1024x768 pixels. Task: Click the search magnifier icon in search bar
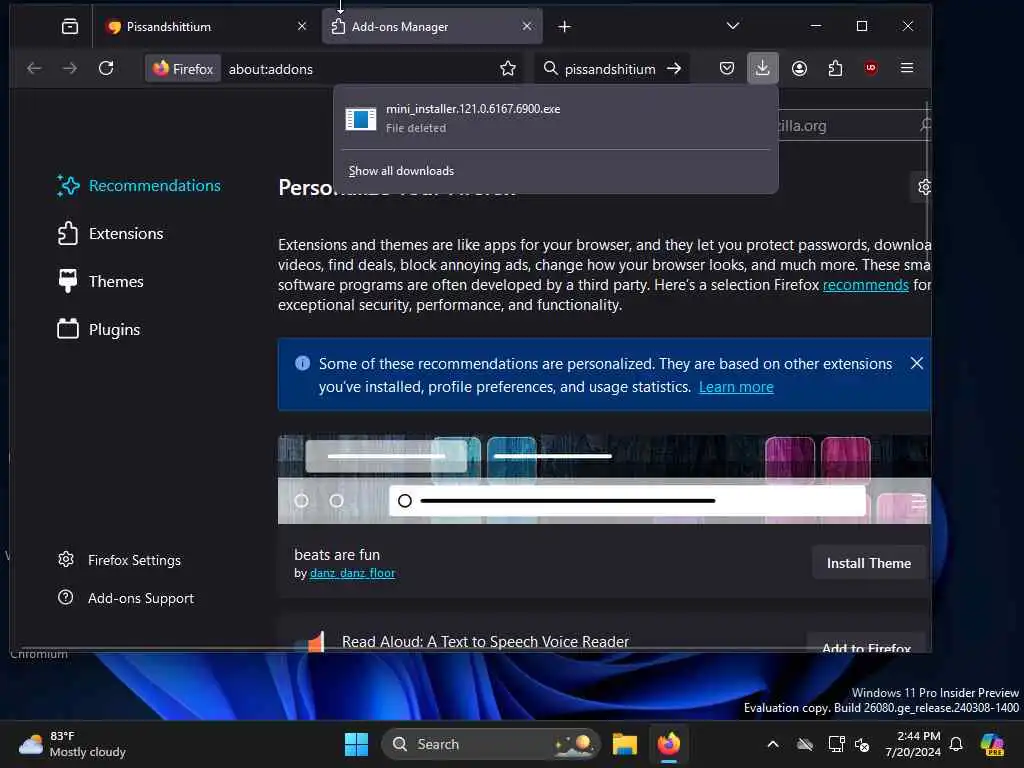point(551,69)
